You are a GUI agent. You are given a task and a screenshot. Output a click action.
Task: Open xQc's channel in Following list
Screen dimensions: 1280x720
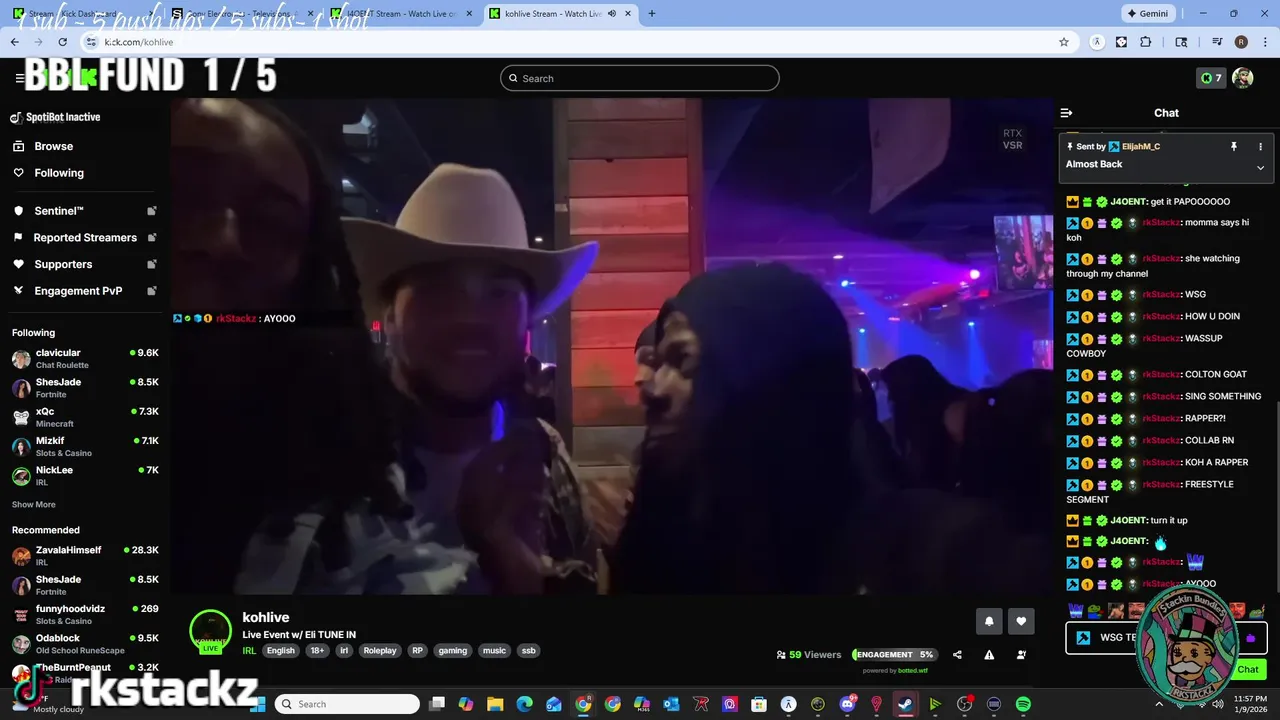84,417
